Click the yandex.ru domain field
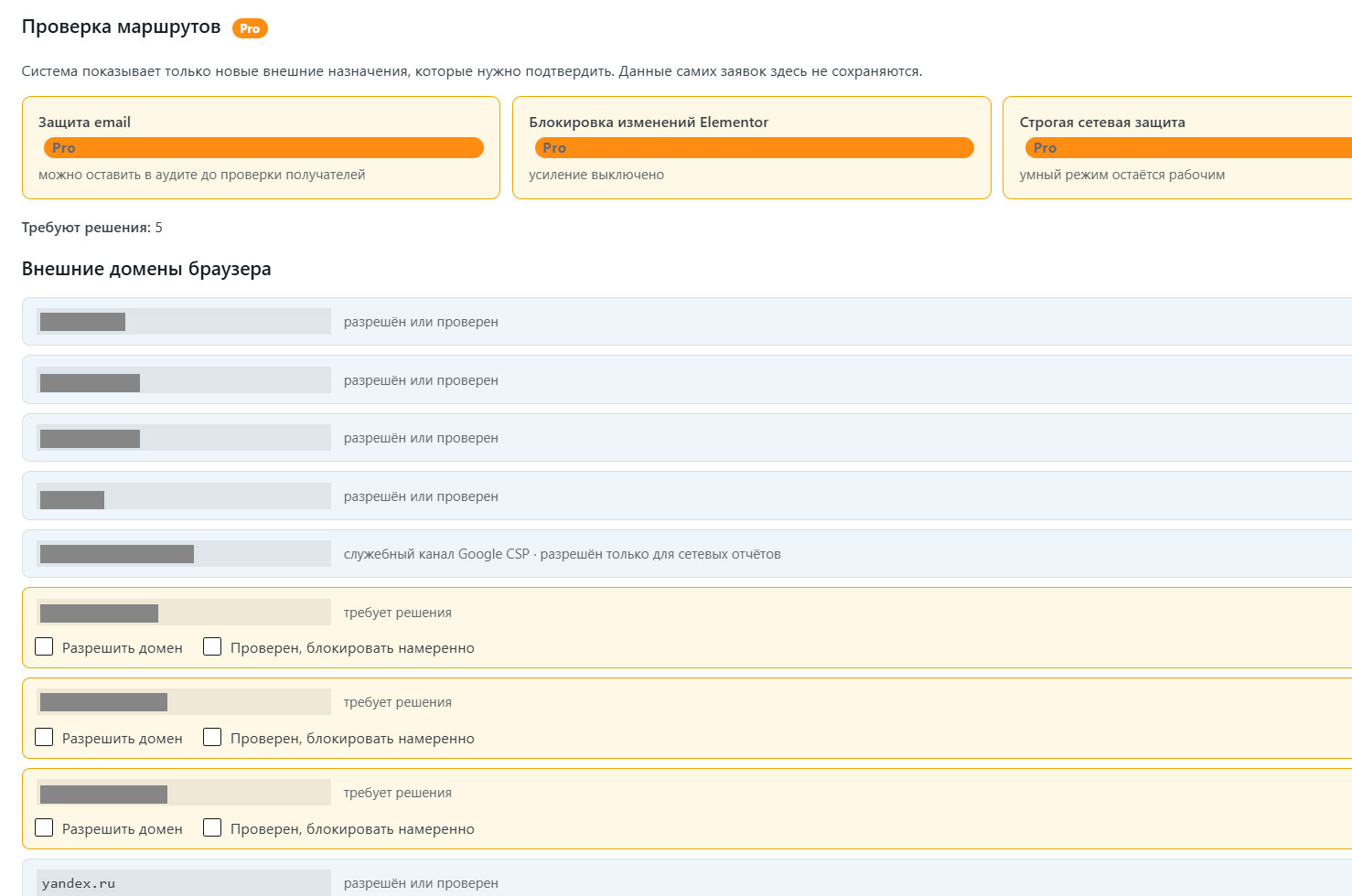This screenshot has width=1352, height=896. (x=184, y=883)
